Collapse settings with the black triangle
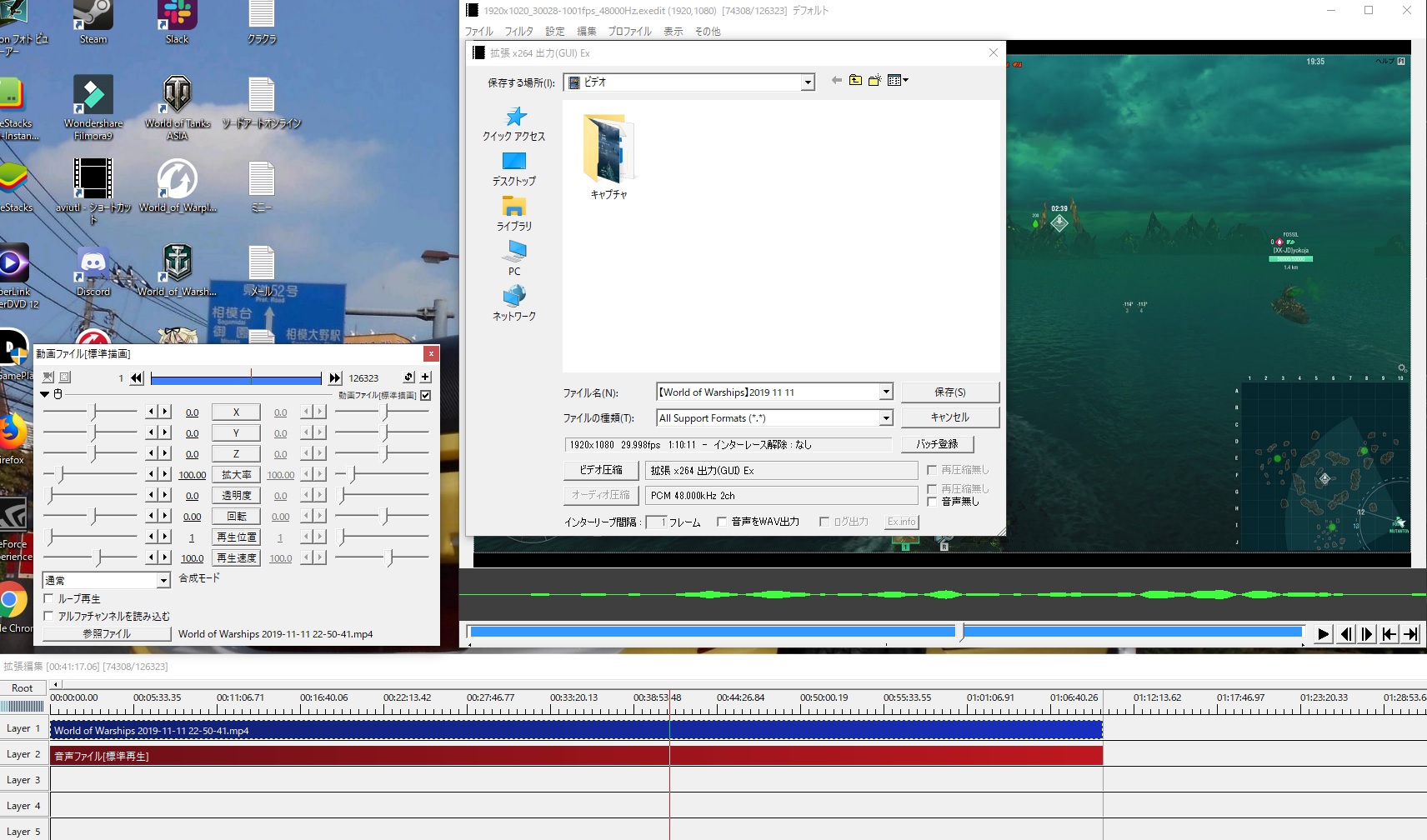Viewport: 1427px width, 840px height. click(x=45, y=394)
